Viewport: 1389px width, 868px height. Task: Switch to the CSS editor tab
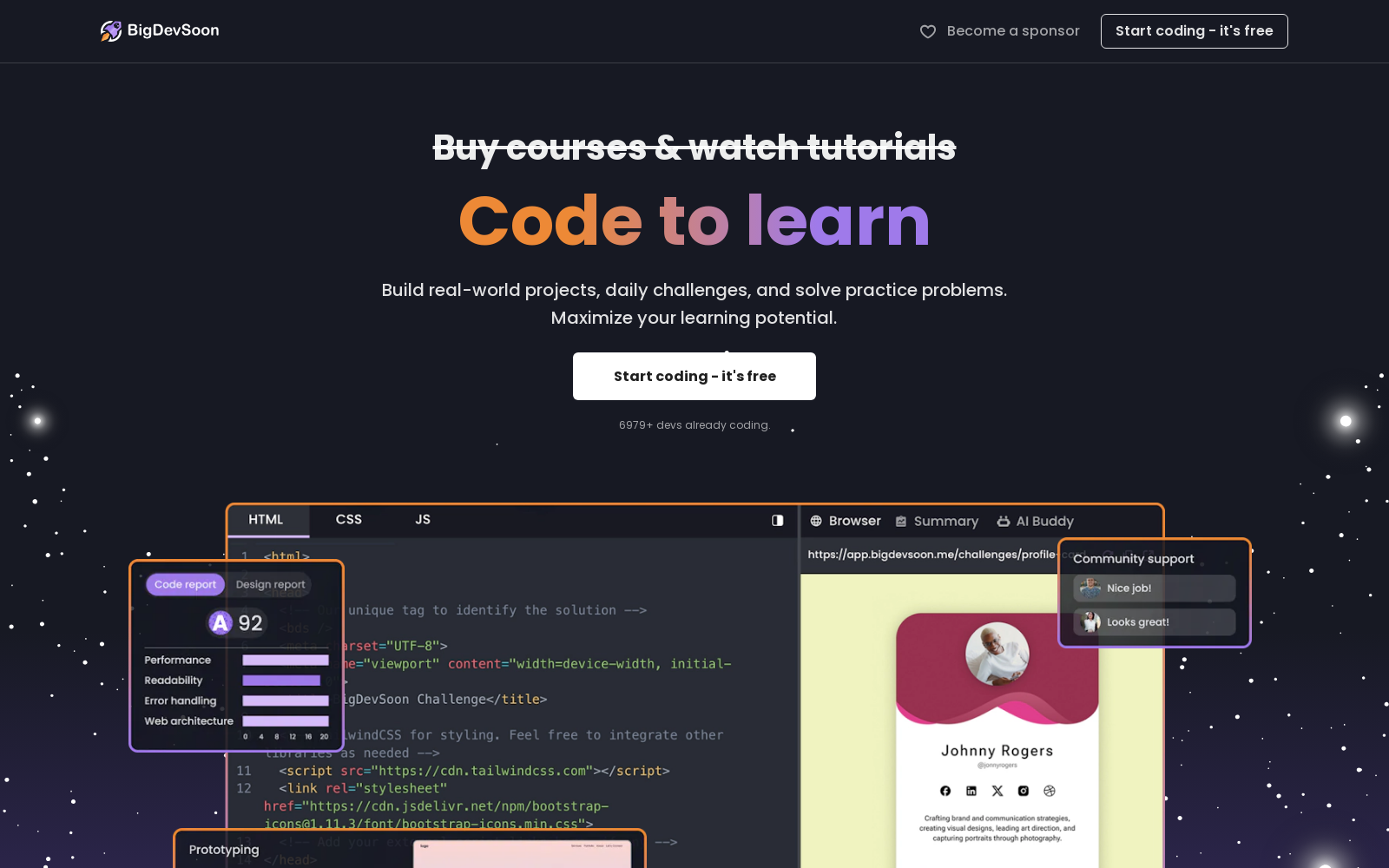(349, 520)
